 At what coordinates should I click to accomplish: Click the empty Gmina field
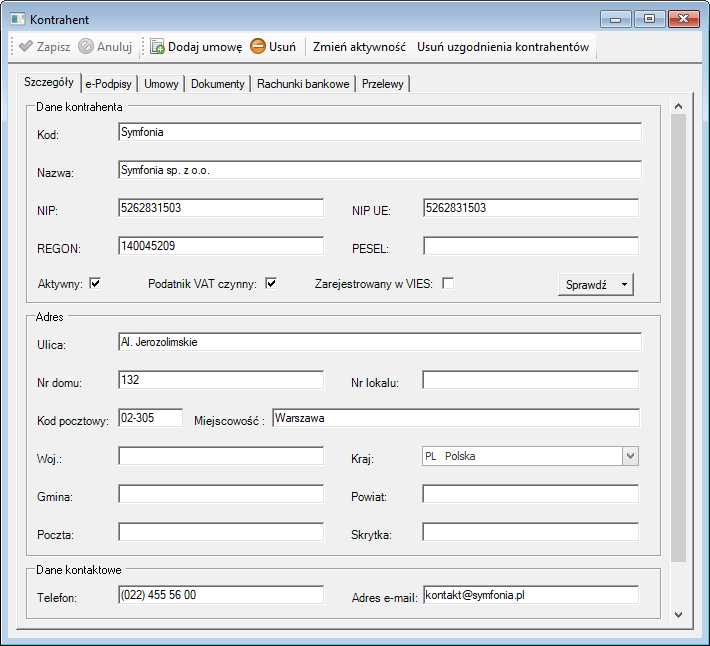[221, 494]
